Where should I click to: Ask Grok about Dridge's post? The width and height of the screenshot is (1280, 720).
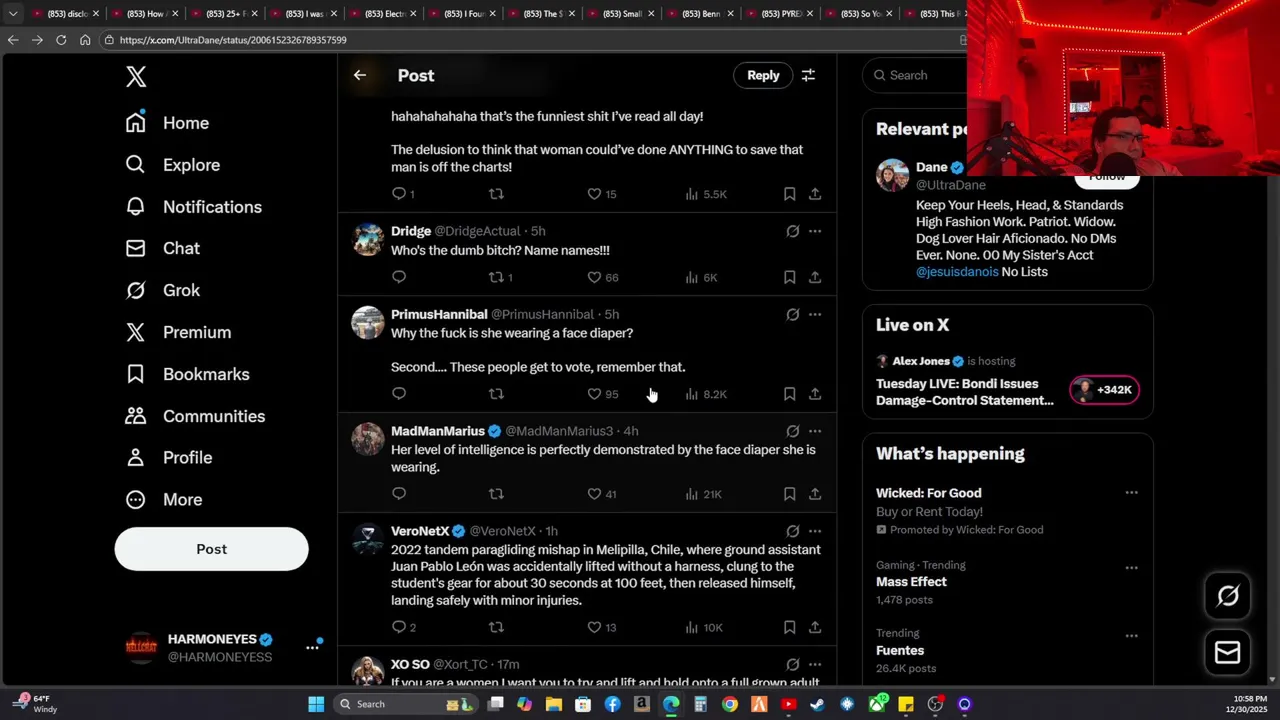point(792,231)
